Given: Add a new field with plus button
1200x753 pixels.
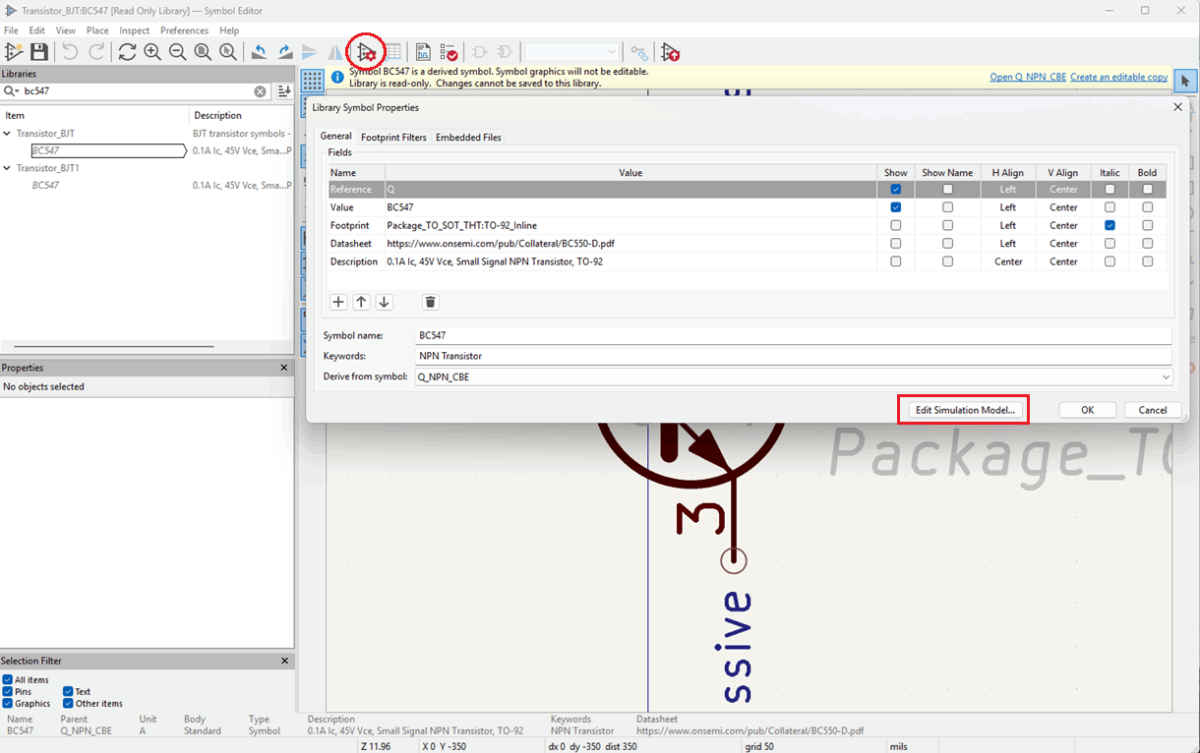Looking at the screenshot, I should click(338, 302).
